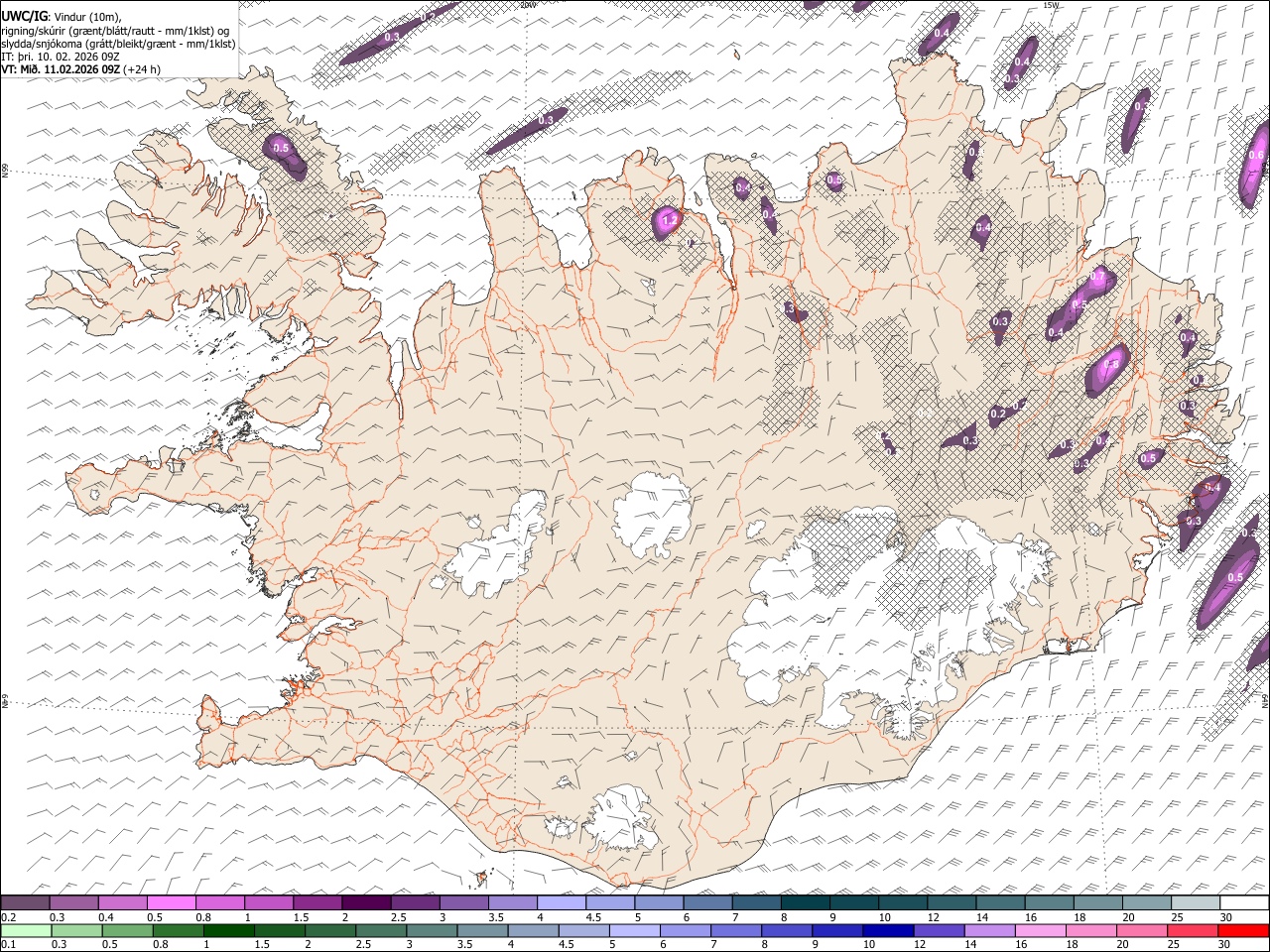Click the 1.2 precipitation value on the map
Screen dimensions: 1270x952
[x=669, y=221]
